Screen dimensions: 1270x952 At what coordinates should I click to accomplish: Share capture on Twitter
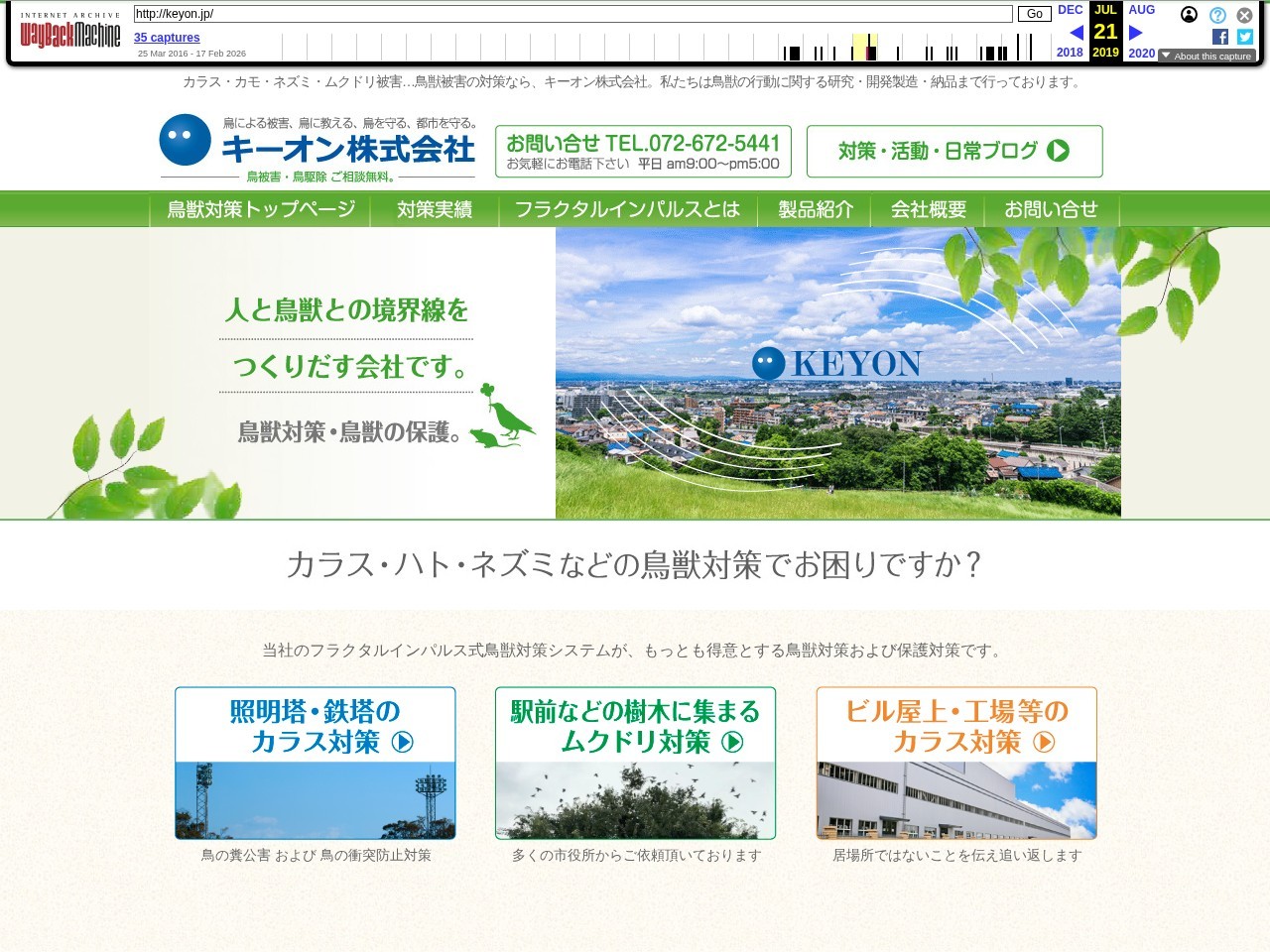coord(1245,37)
